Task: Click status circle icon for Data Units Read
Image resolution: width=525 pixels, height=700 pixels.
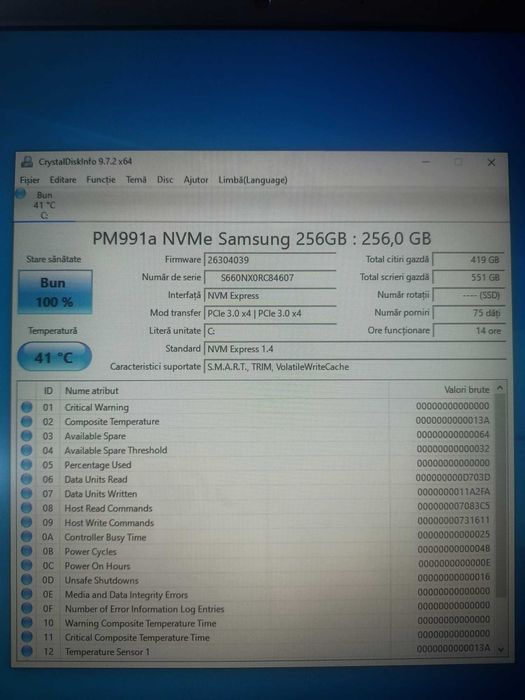Action: (27, 479)
